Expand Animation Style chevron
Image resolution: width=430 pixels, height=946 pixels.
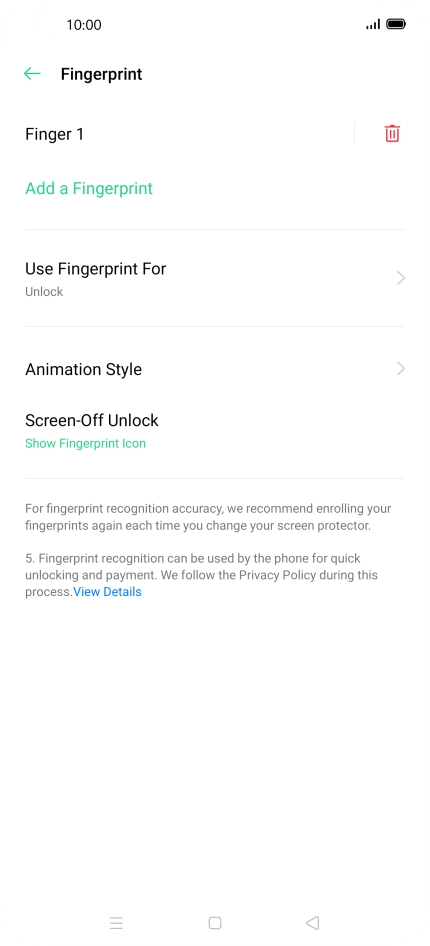(400, 369)
